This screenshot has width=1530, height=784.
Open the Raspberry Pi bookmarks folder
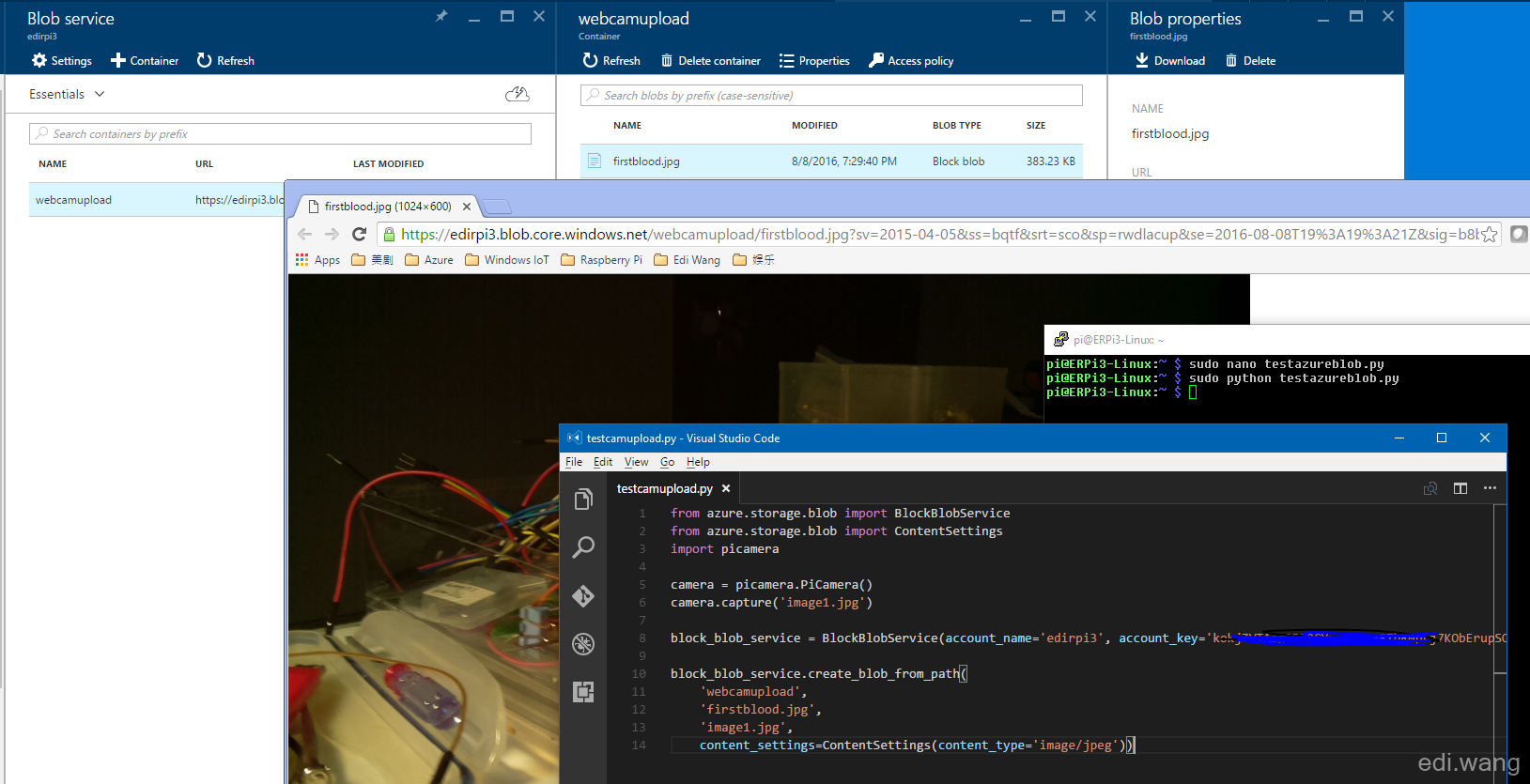(602, 260)
